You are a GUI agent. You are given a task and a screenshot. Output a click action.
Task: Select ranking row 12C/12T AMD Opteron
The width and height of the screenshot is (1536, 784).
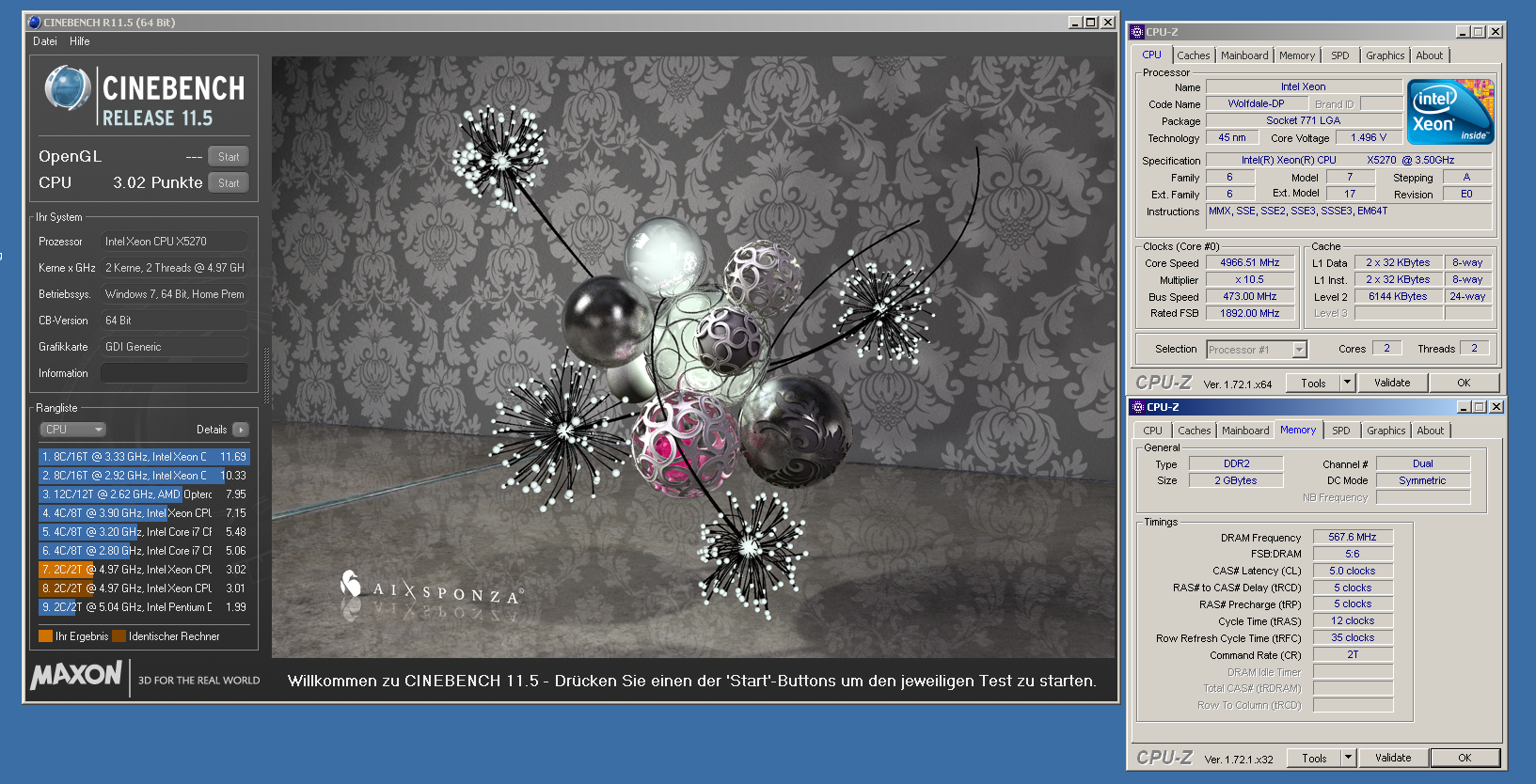(x=143, y=494)
